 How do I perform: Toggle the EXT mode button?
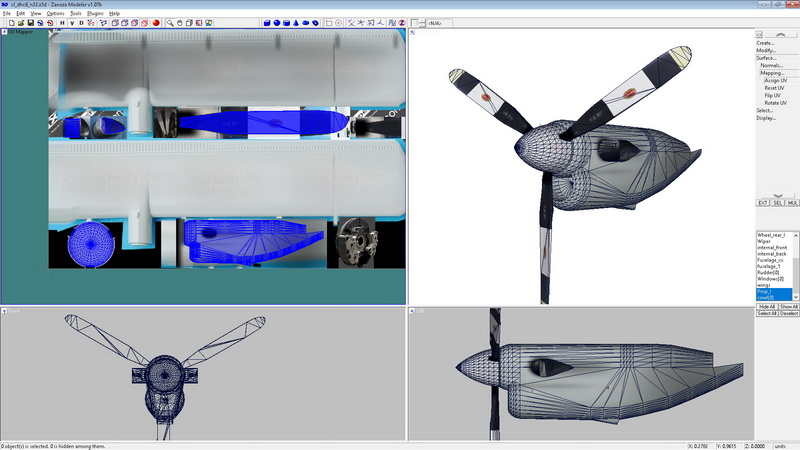pyautogui.click(x=763, y=202)
